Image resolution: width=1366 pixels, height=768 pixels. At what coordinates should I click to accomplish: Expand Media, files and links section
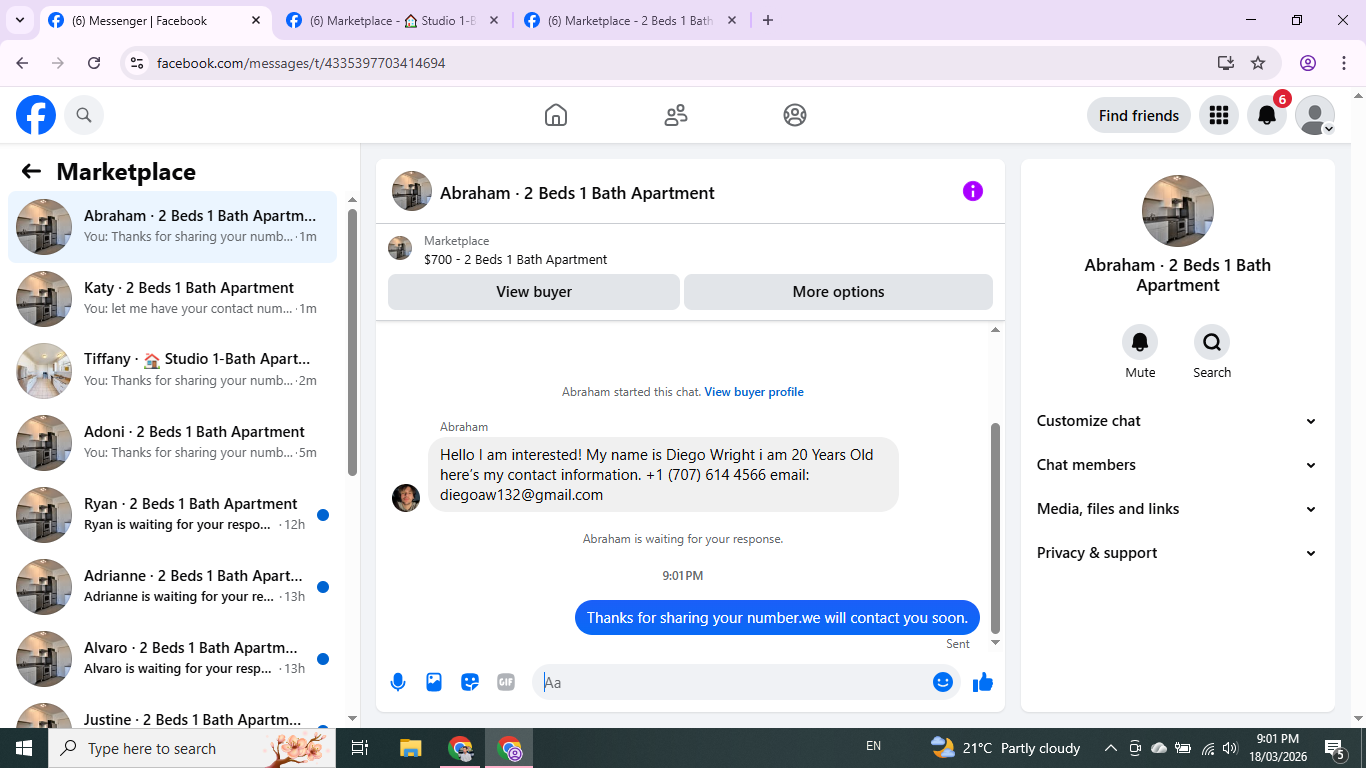pyautogui.click(x=1177, y=509)
